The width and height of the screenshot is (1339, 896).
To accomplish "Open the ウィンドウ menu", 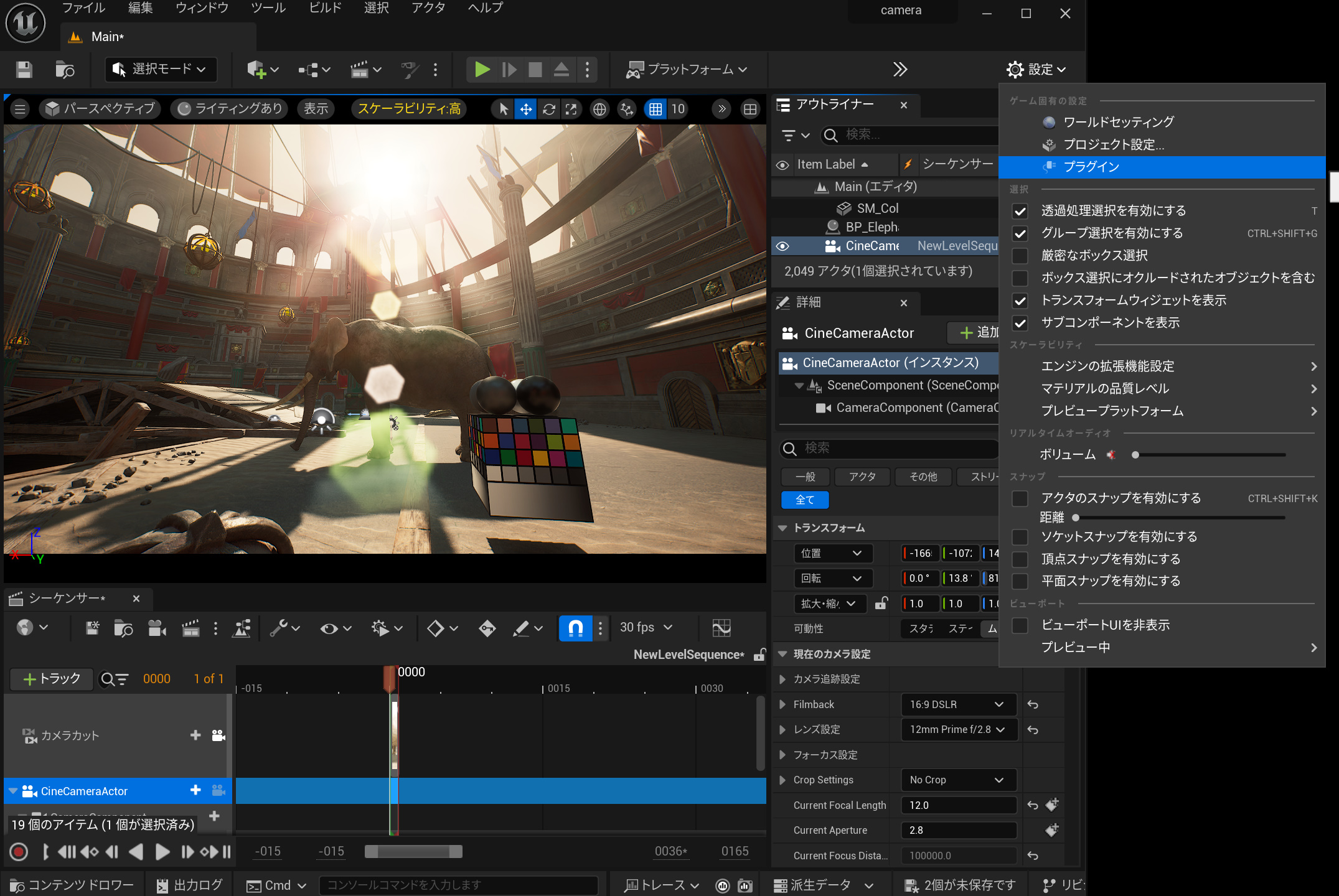I will click(202, 8).
